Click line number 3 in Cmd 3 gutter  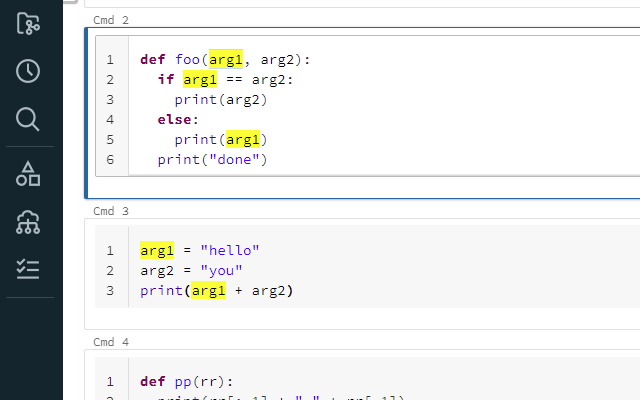coord(110,291)
